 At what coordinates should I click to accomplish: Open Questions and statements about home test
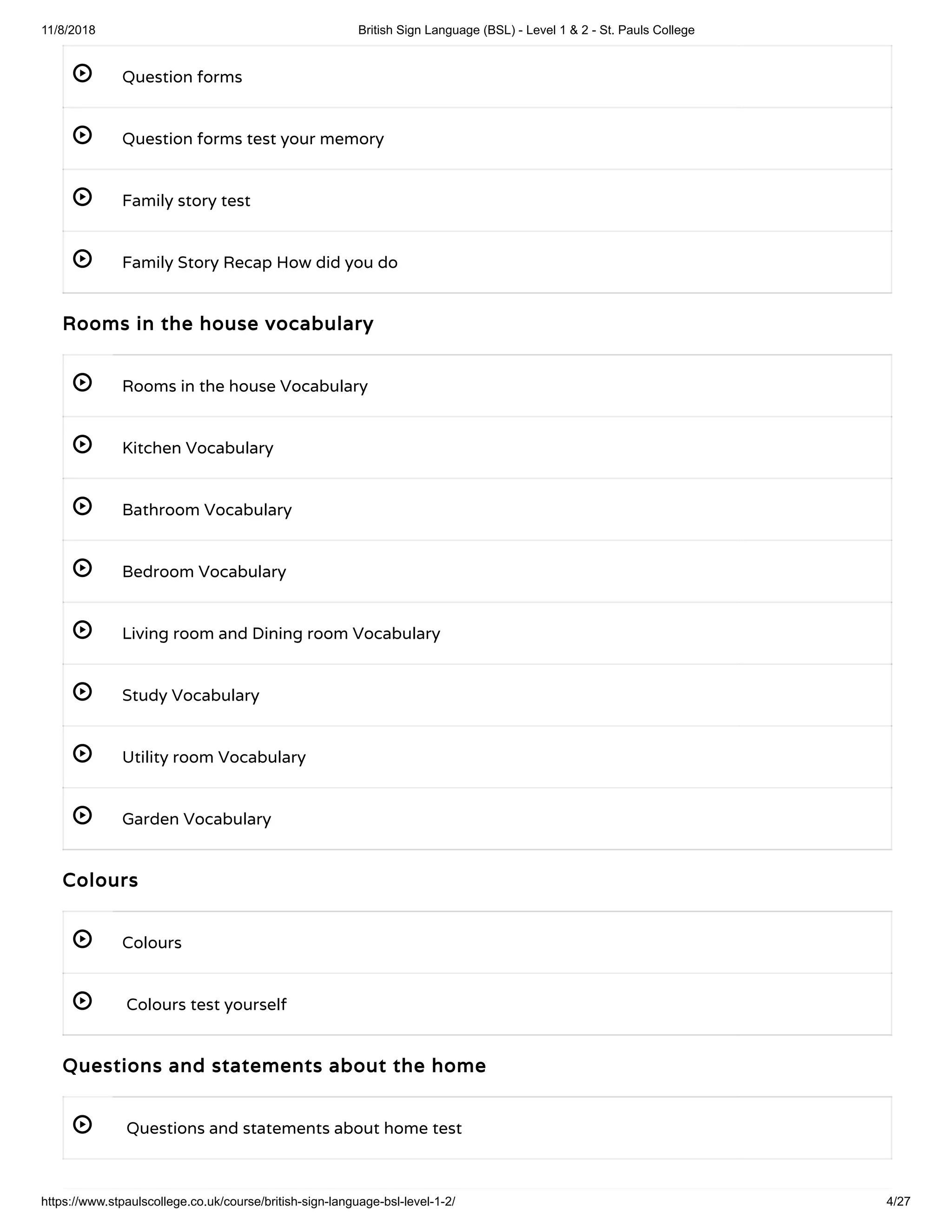click(x=294, y=1128)
